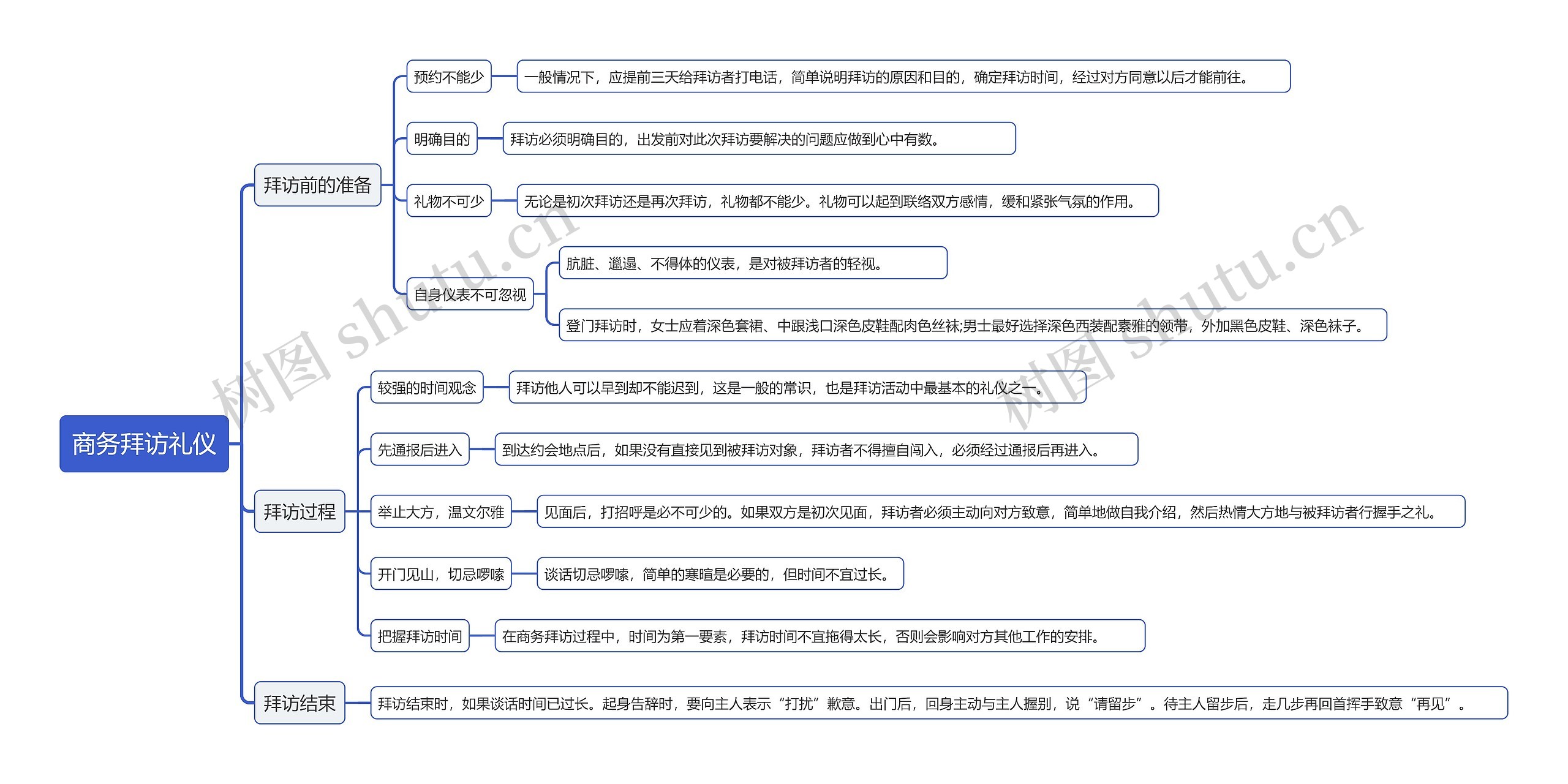Select the text 肮脏、邋遢、不得体的仪表
The width and height of the screenshot is (1568, 784).
tap(753, 263)
